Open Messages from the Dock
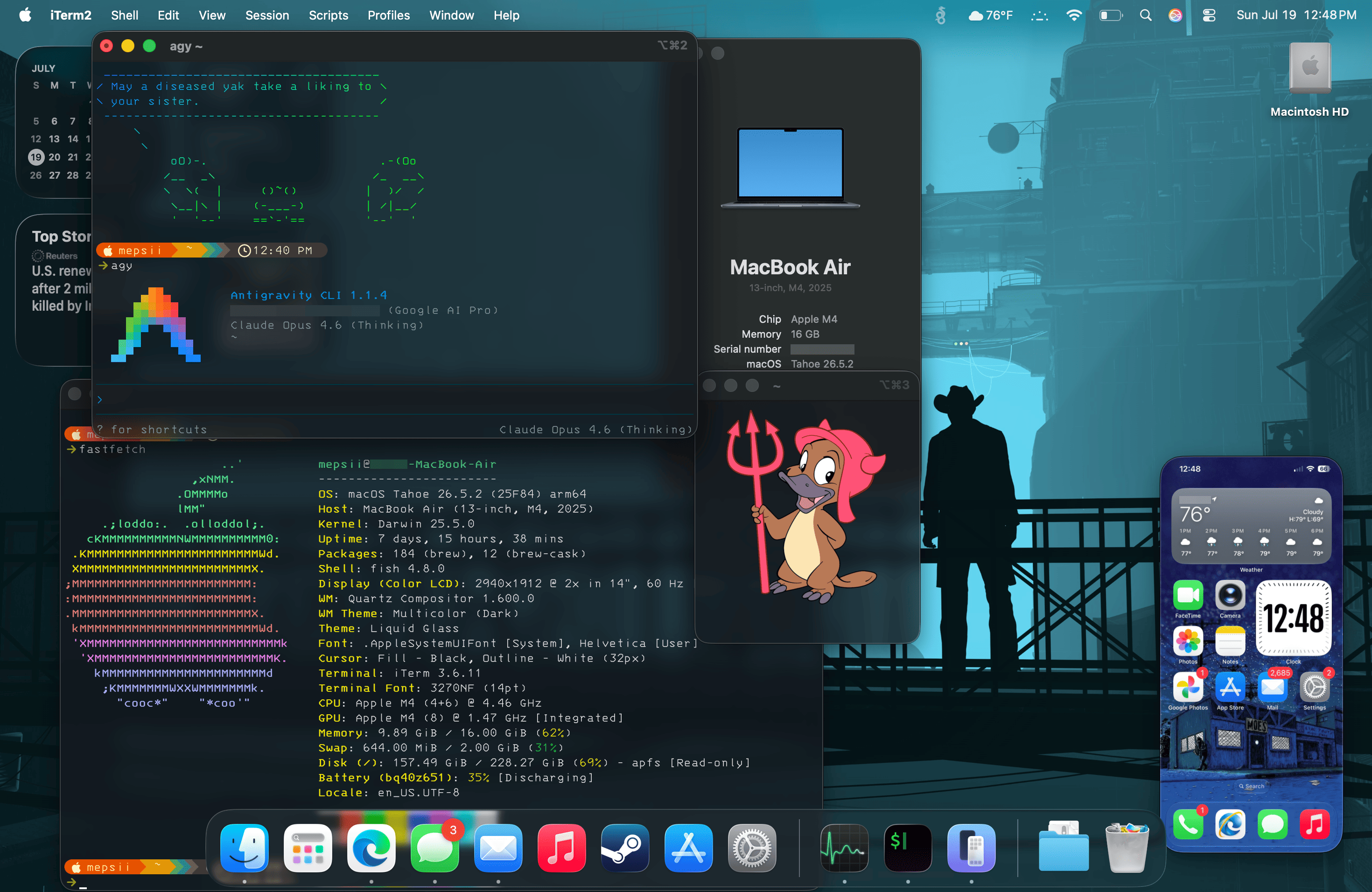Image resolution: width=1372 pixels, height=892 pixels. point(434,848)
